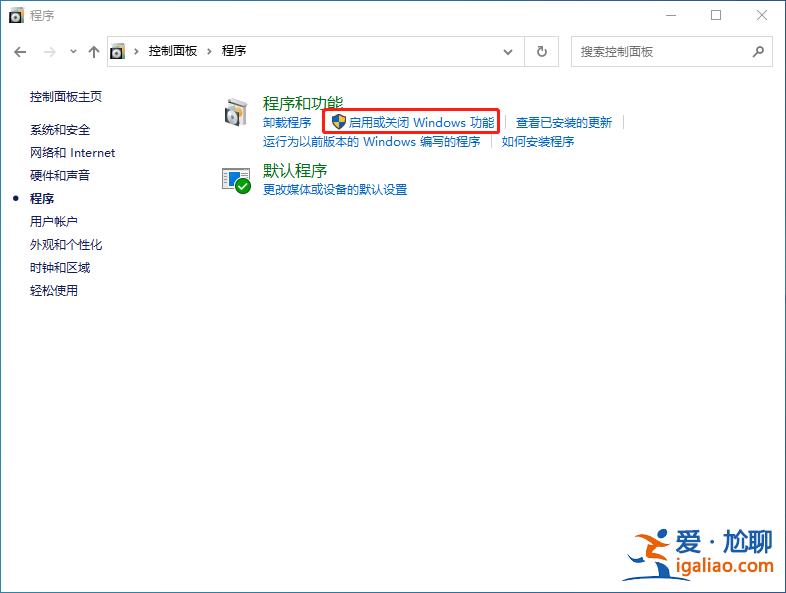
Task: Refresh the Control Panel view
Action: pyautogui.click(x=542, y=52)
